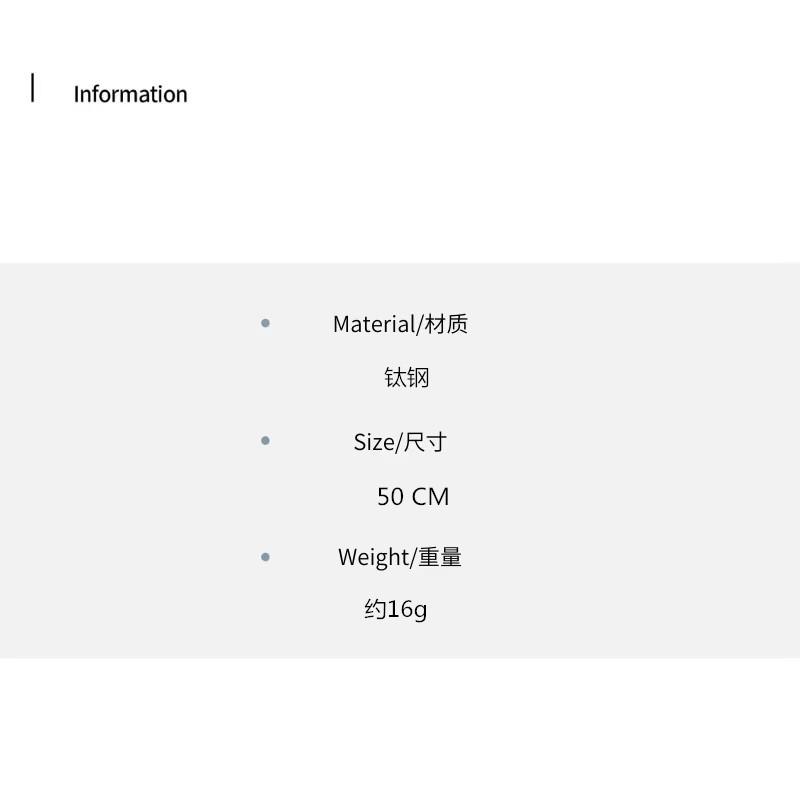Click the English word Material

coord(373,324)
